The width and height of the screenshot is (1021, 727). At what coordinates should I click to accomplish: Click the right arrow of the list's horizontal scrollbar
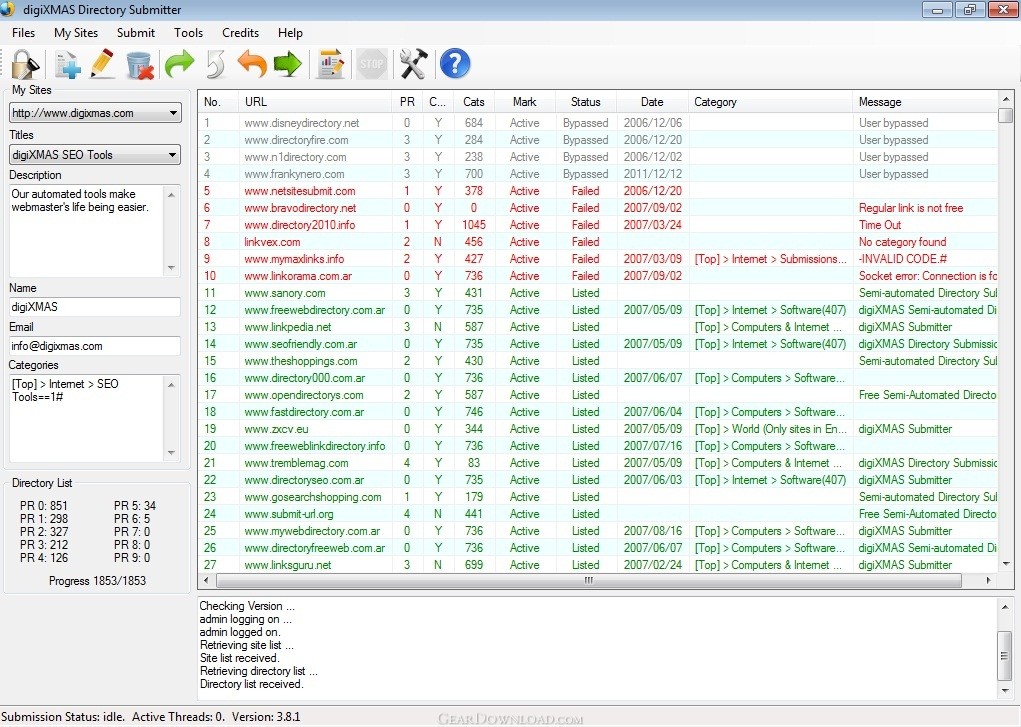[988, 580]
